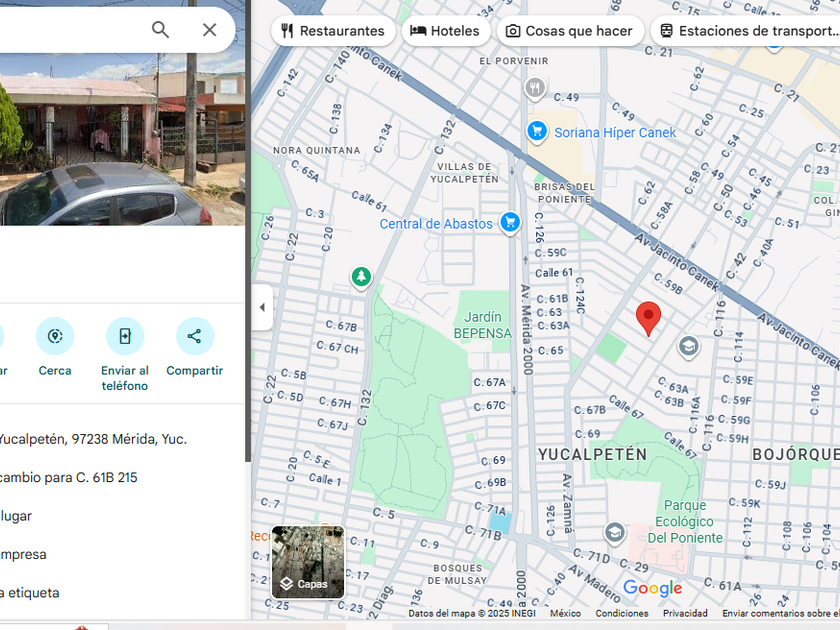840x630 pixels.
Task: Open the Privacidad link
Action: [x=685, y=613]
